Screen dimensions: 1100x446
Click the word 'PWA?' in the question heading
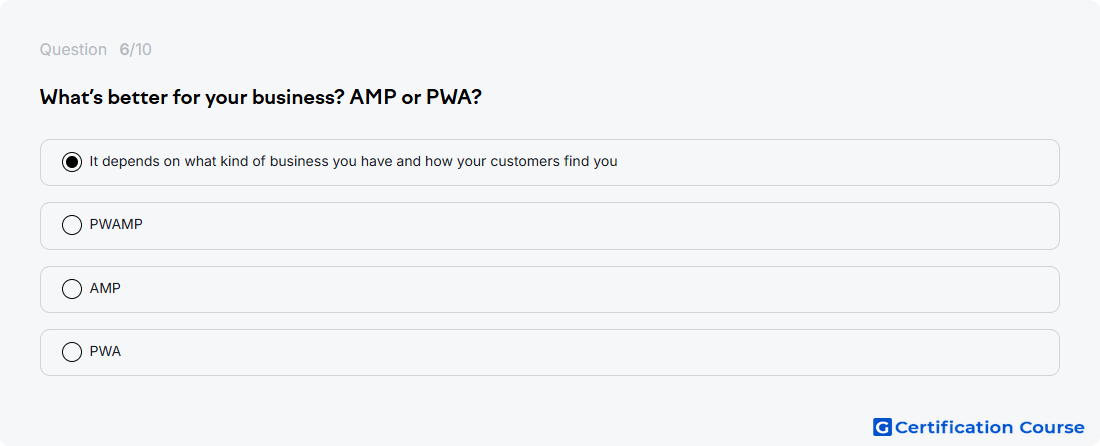(x=454, y=97)
